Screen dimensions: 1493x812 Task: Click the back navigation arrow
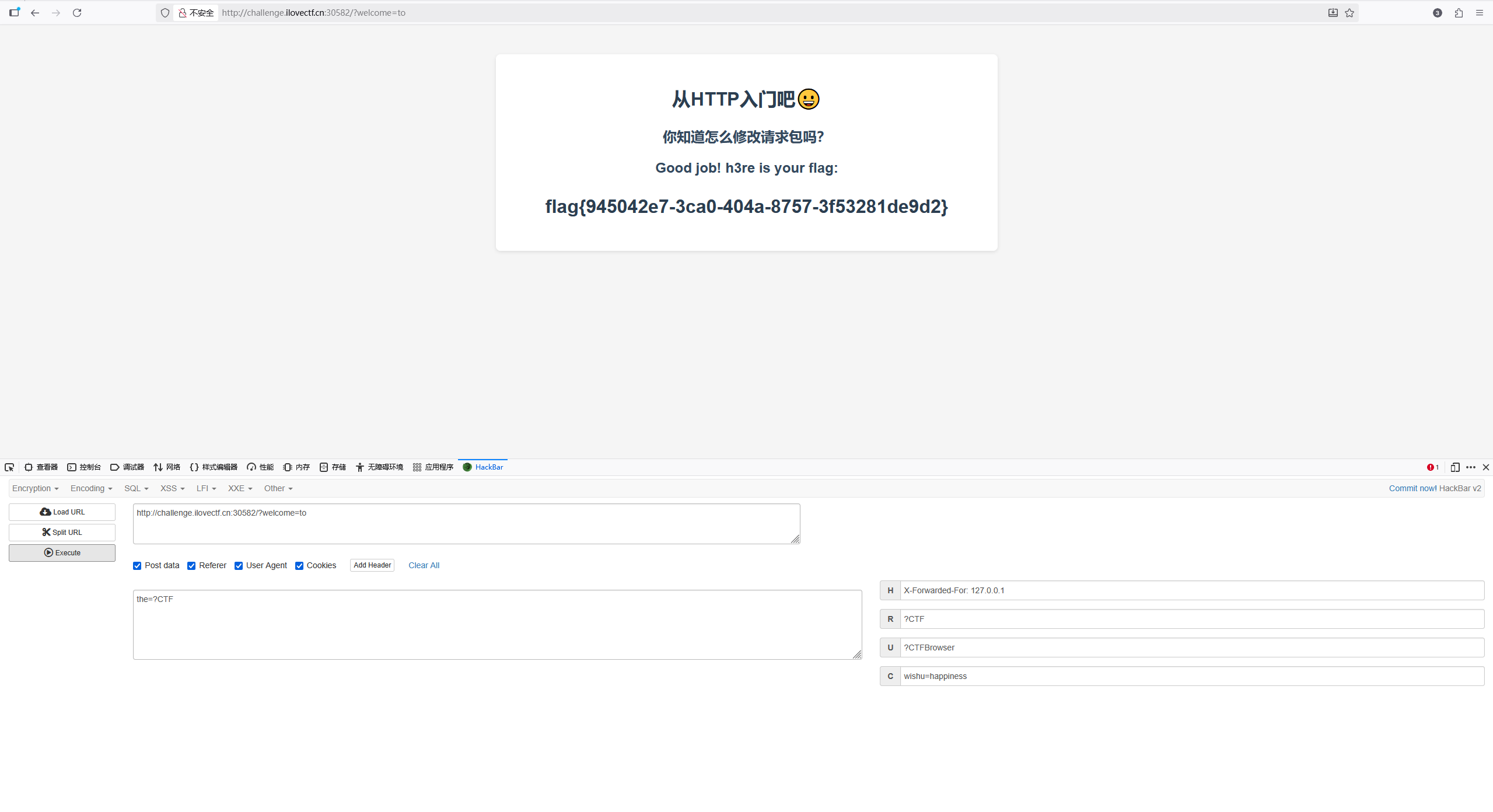tap(35, 13)
